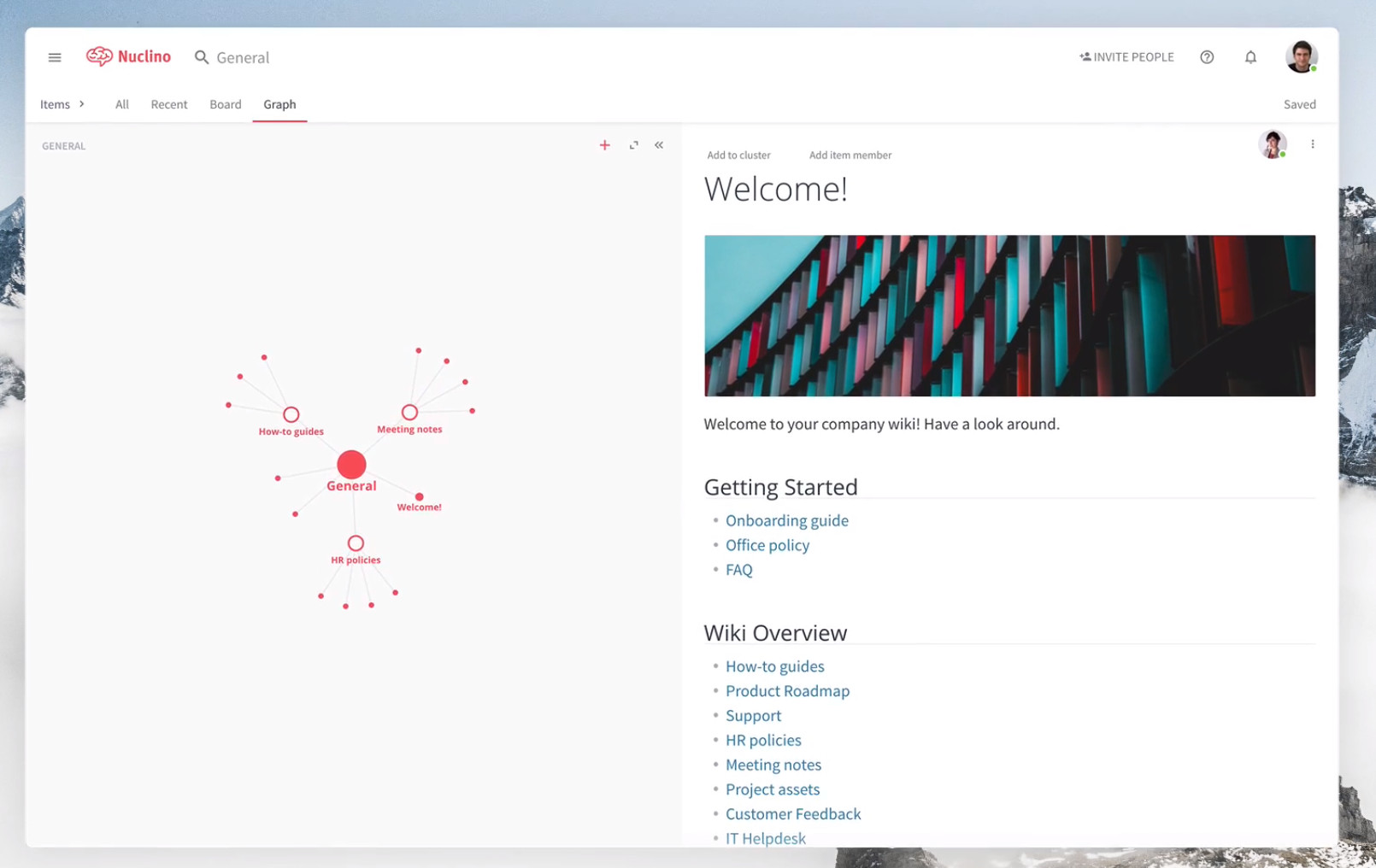Select the Meeting notes cluster node
The image size is (1376, 868).
coord(409,413)
